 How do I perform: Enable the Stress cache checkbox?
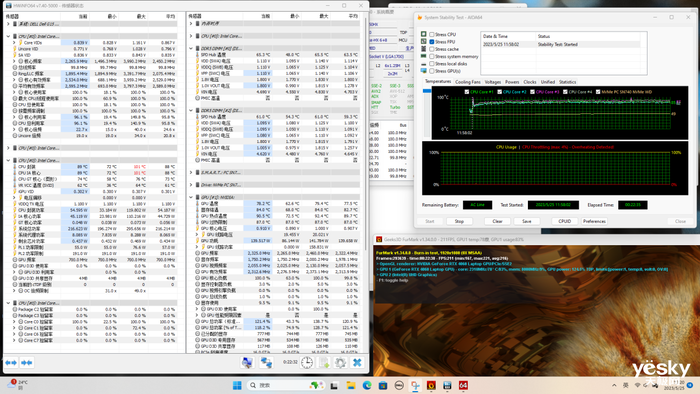432,49
